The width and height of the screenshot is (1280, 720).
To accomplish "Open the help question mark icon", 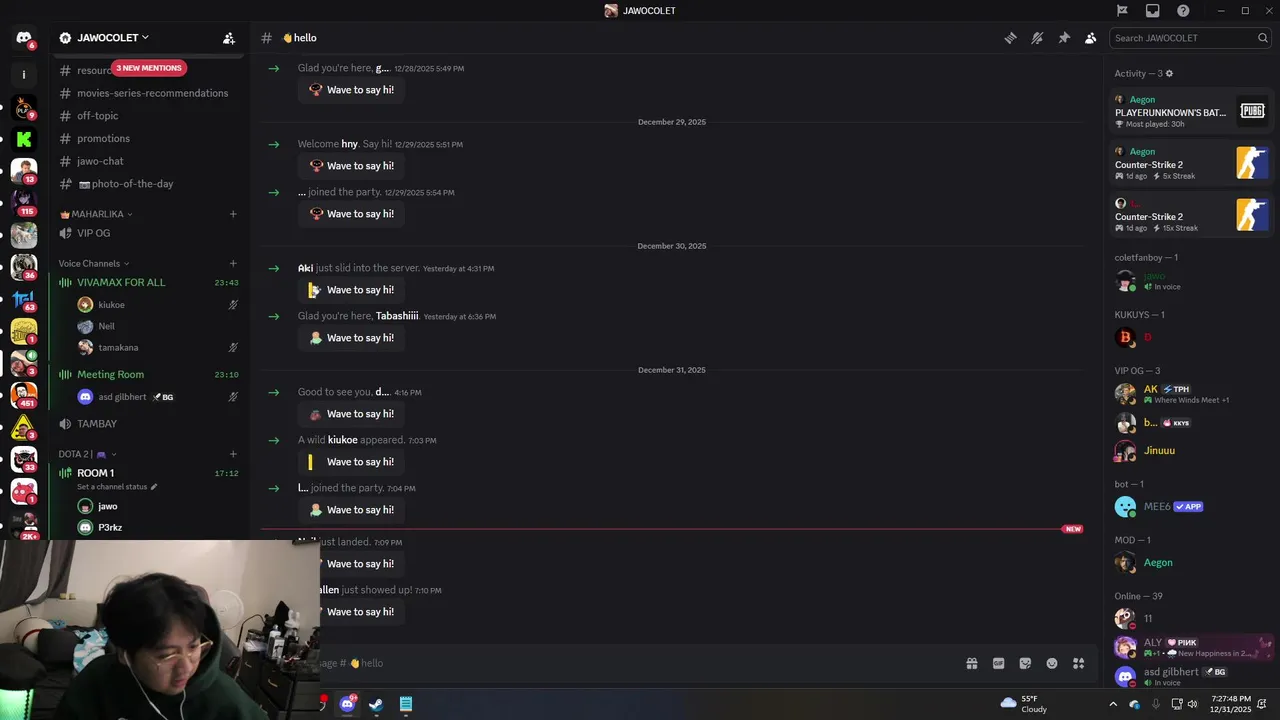I will click(x=1183, y=11).
